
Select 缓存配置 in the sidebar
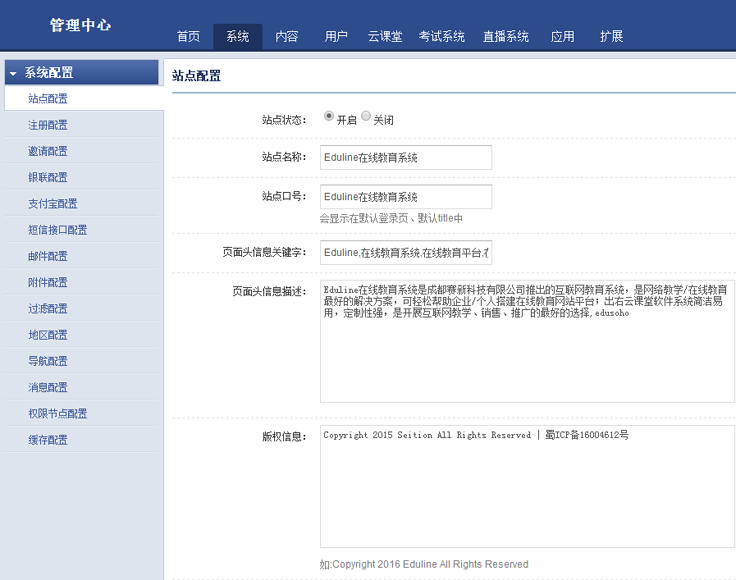[x=48, y=440]
